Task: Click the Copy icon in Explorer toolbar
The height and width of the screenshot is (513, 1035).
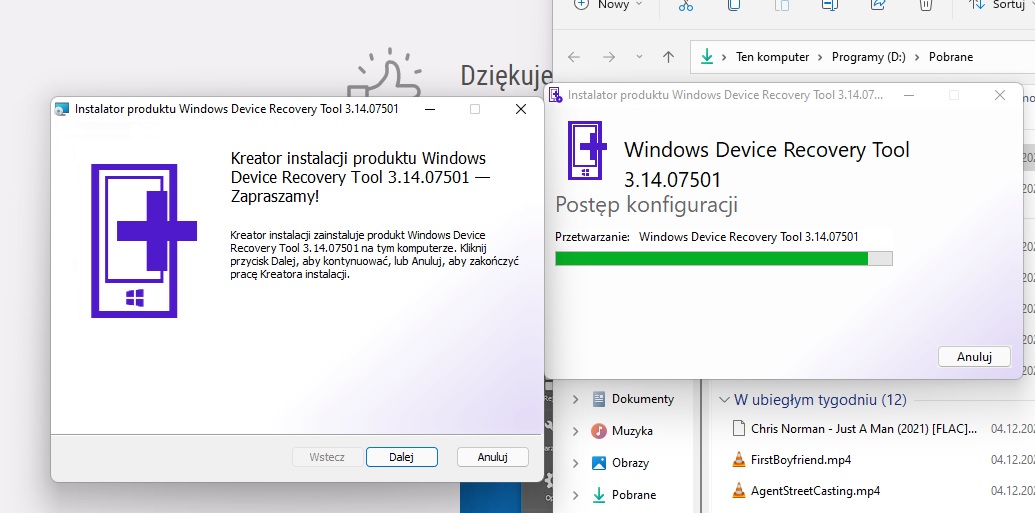Action: [734, 5]
